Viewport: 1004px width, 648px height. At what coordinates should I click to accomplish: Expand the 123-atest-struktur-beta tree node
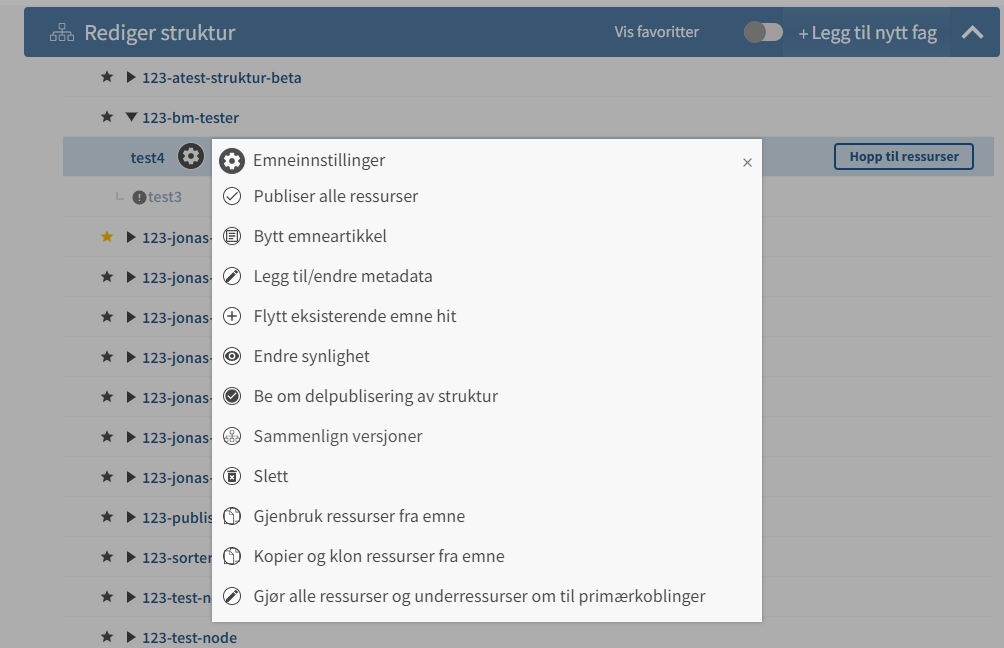click(x=131, y=77)
